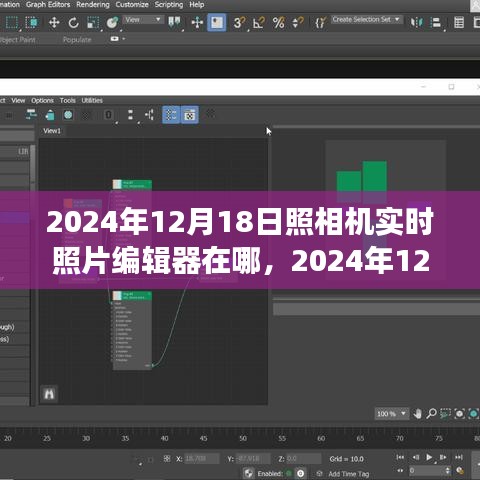Screen dimensions: 480x480
Task: Open the Customize menu
Action: pos(132,5)
